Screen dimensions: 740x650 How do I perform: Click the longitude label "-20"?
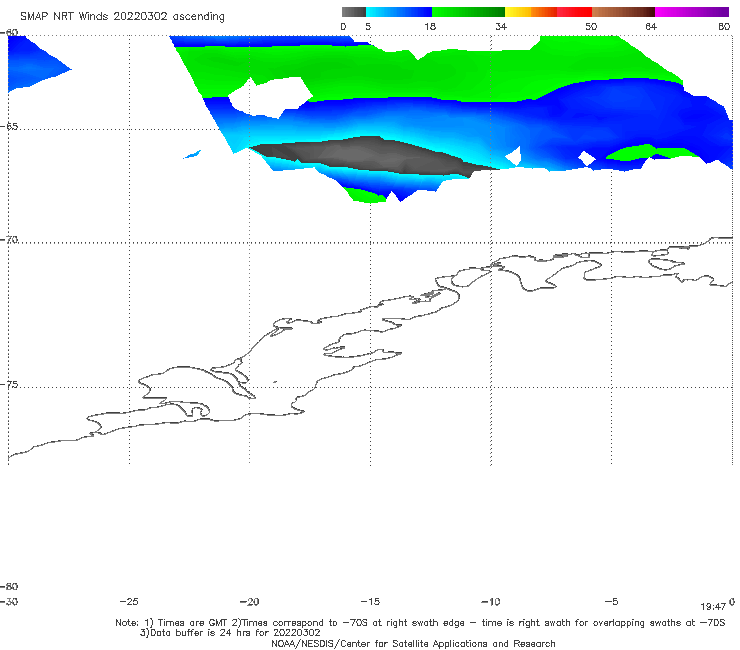pos(249,602)
